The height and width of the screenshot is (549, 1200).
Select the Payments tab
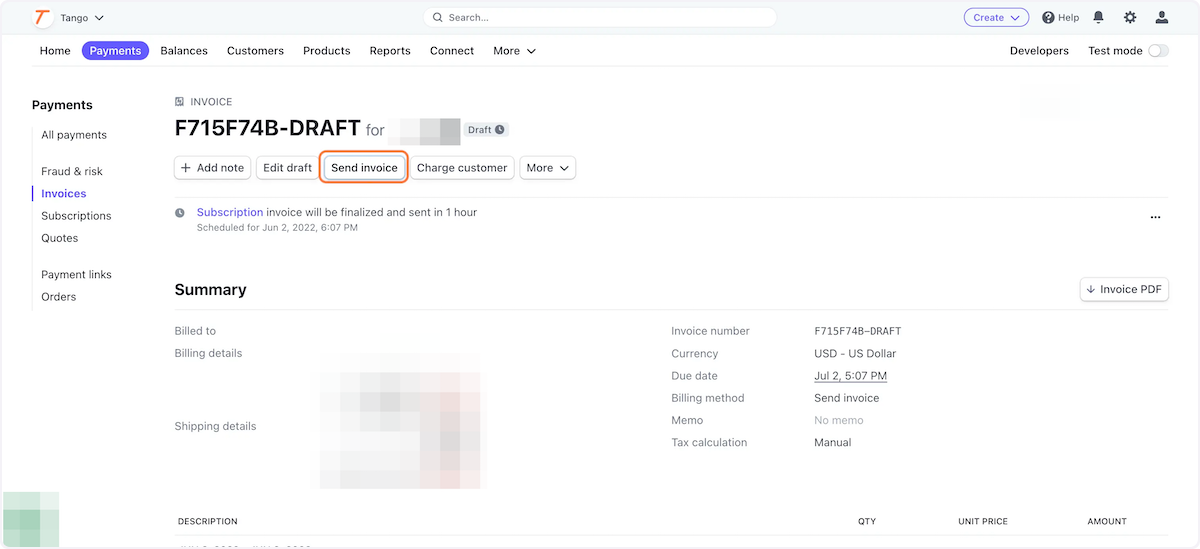[x=115, y=51]
